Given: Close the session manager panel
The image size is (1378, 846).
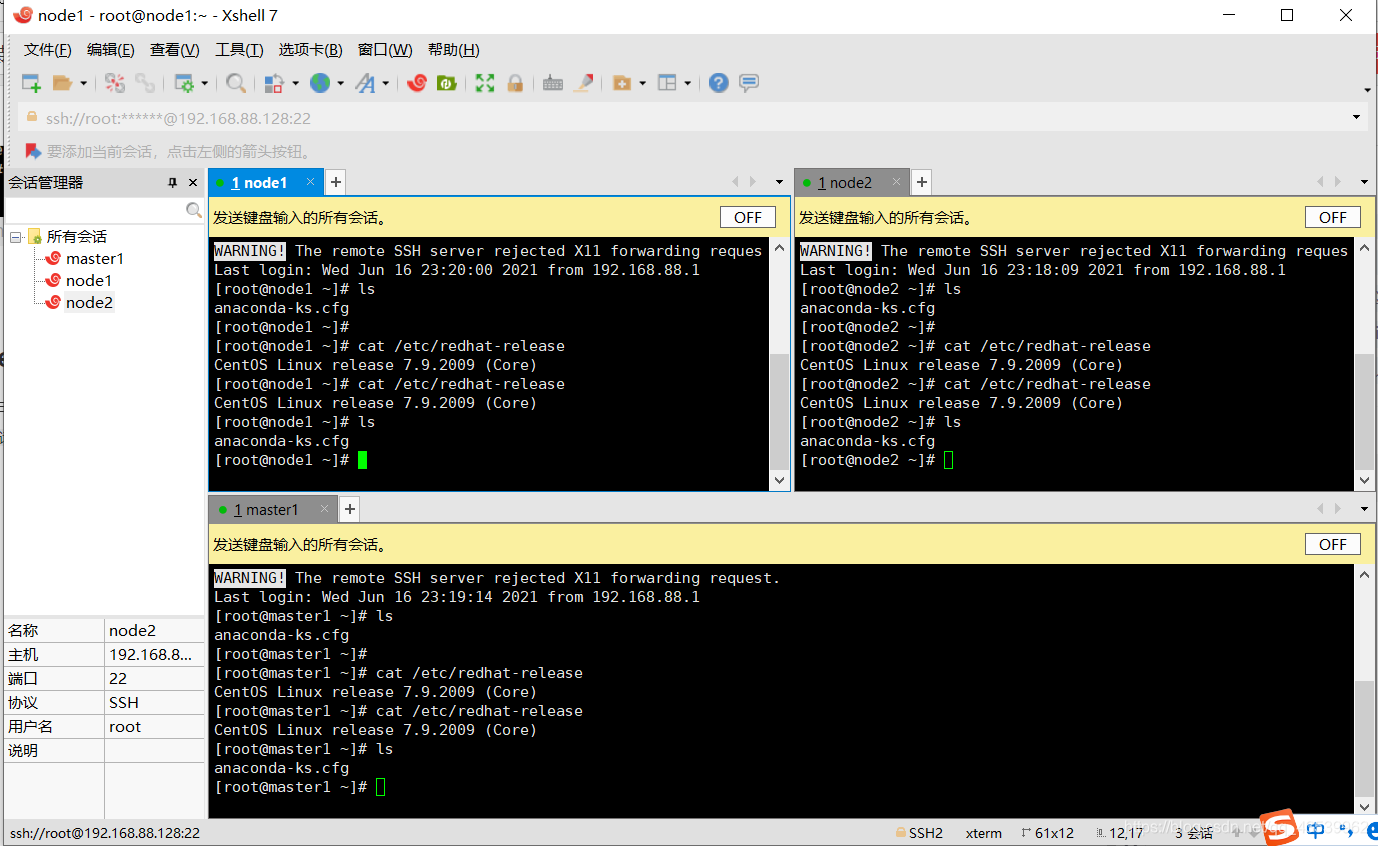Looking at the screenshot, I should click(193, 183).
